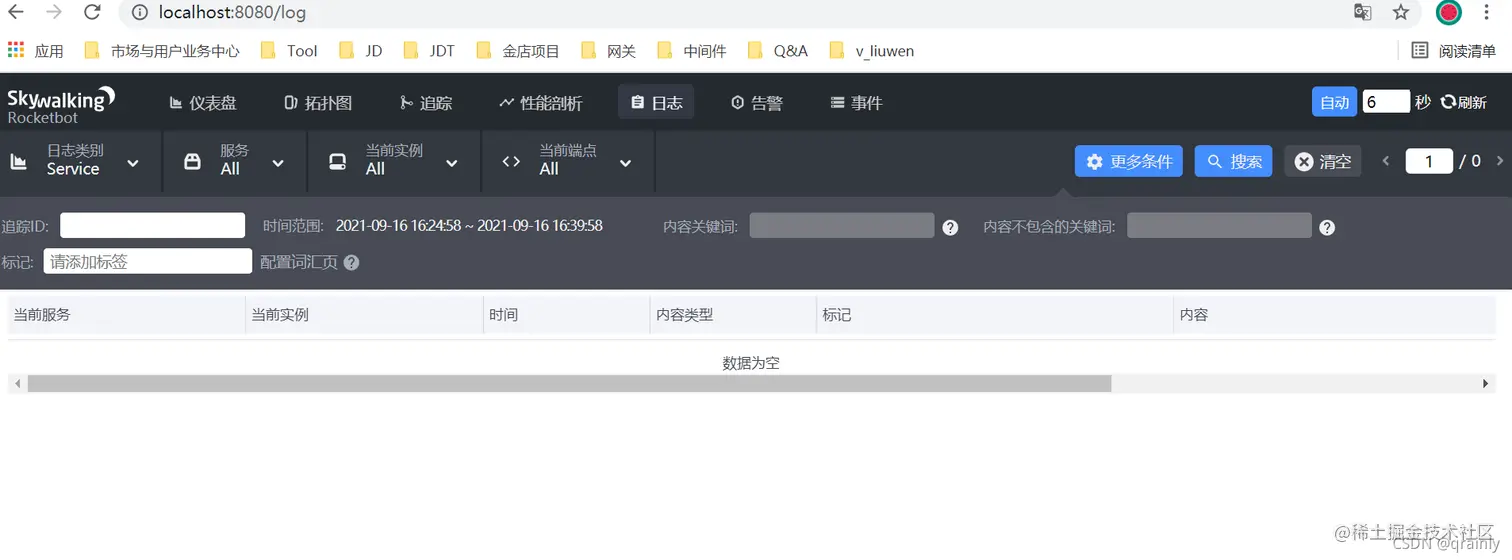Select the 日志 log tab
This screenshot has width=1512, height=560.
656,103
